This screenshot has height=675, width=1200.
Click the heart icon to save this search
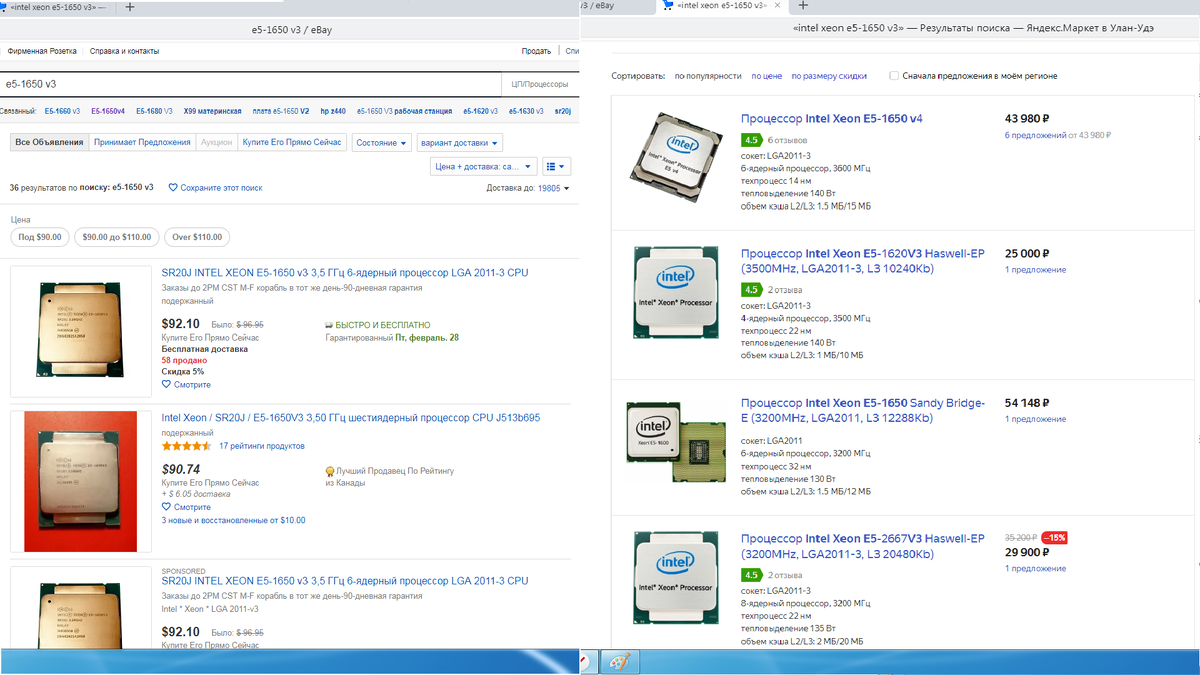click(173, 188)
